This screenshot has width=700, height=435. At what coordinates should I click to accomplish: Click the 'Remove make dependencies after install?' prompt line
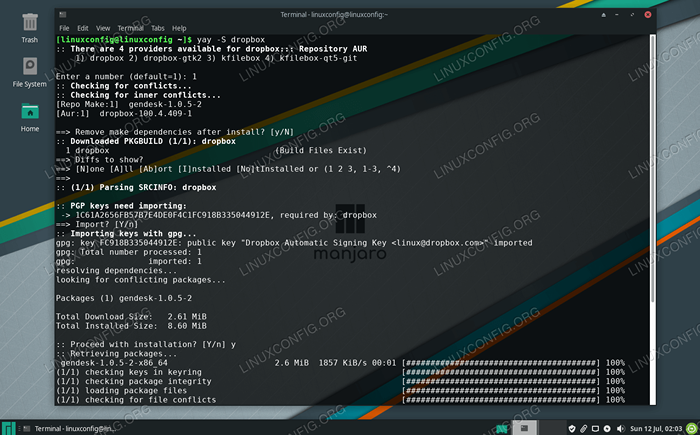click(x=175, y=132)
